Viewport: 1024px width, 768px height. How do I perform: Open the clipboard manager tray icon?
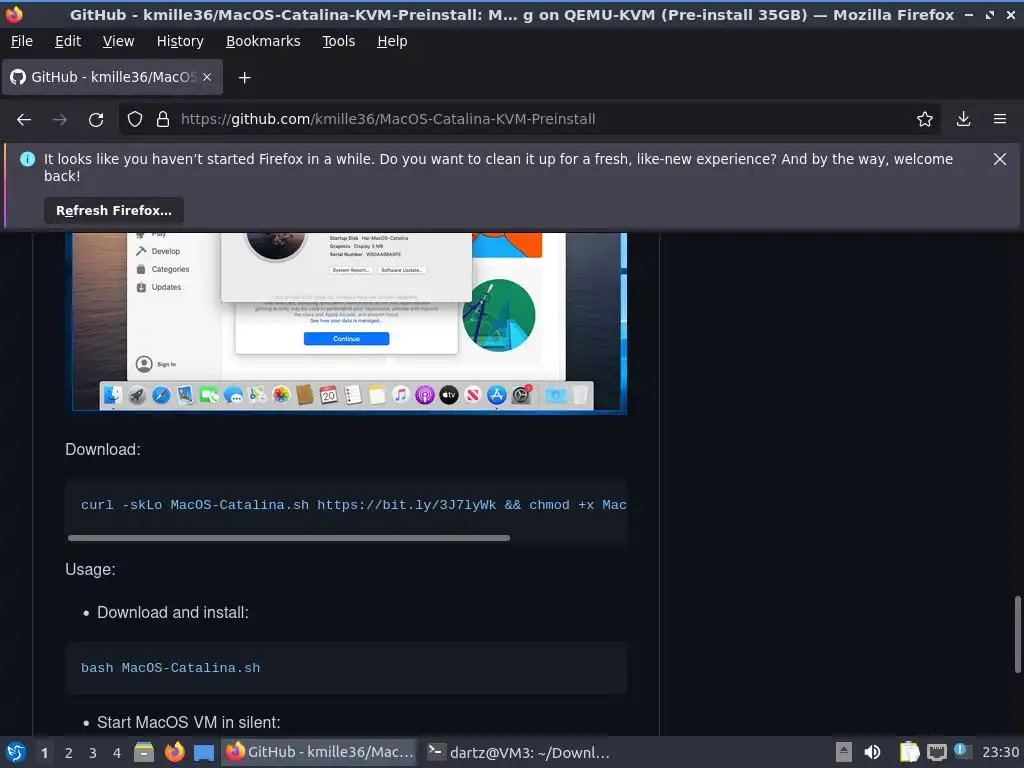point(909,752)
